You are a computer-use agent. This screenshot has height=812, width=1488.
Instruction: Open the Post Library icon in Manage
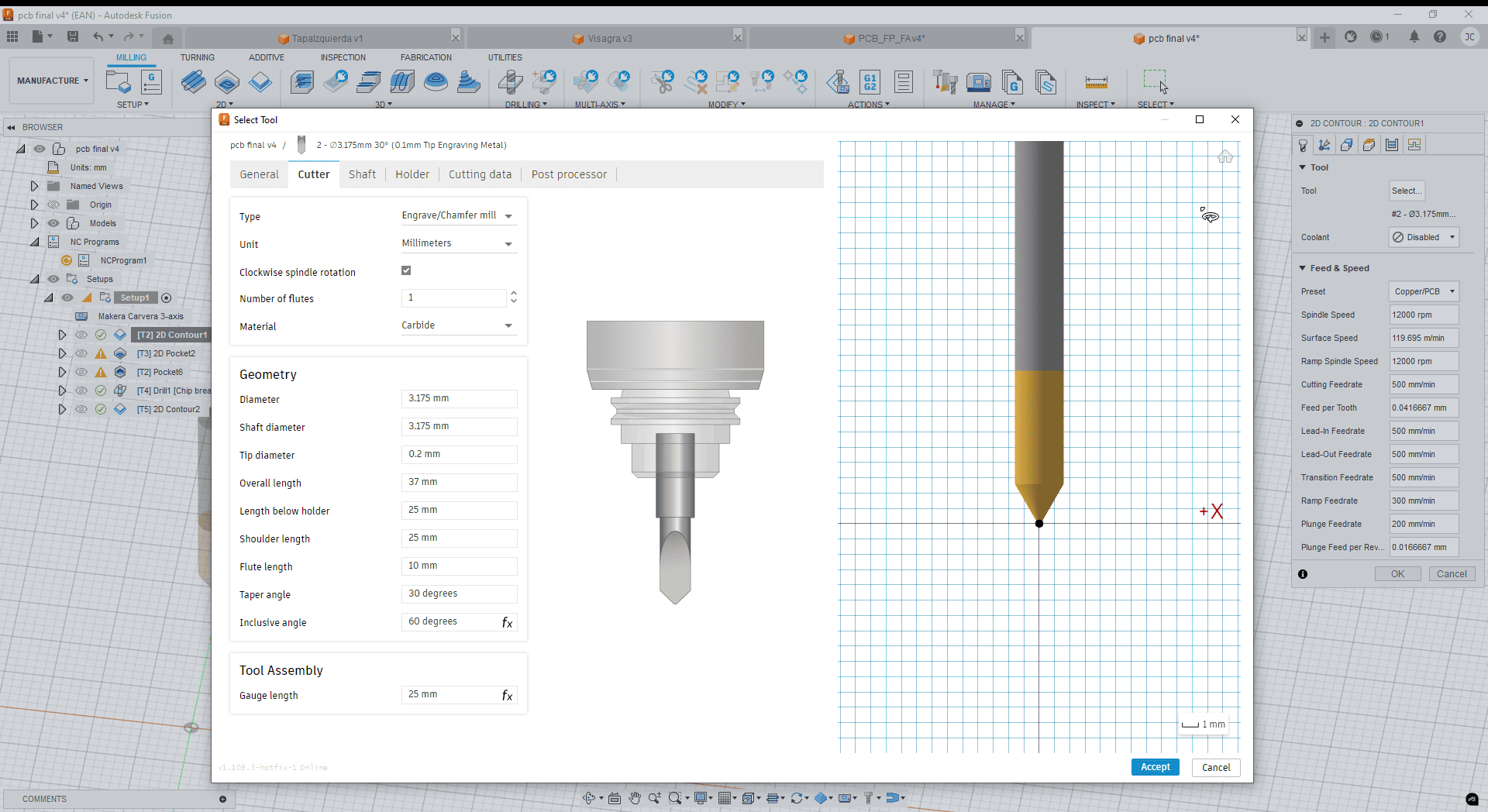[x=1012, y=81]
